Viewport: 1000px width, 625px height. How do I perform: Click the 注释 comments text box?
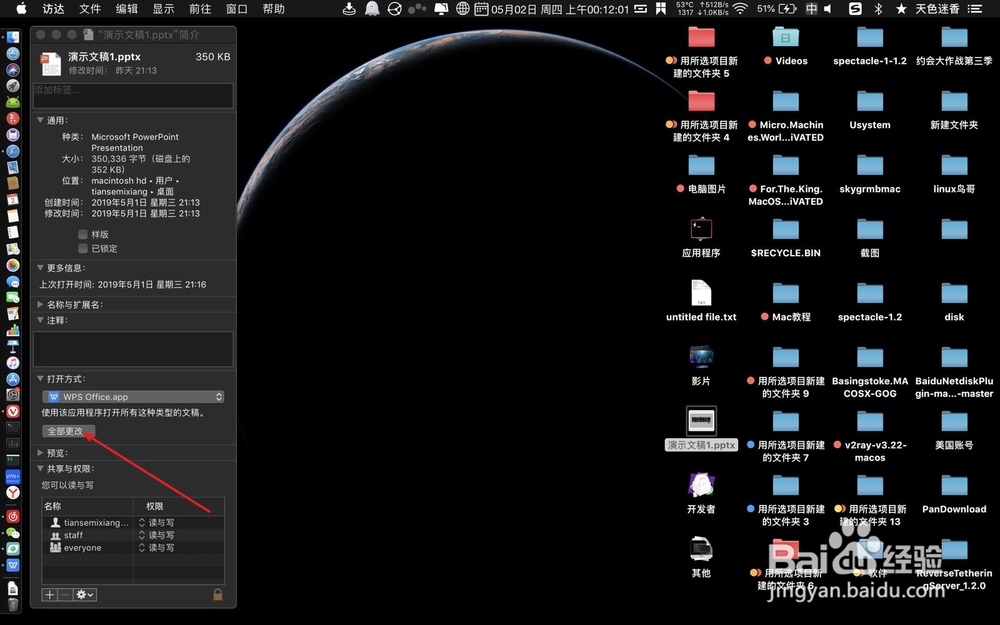tap(133, 349)
